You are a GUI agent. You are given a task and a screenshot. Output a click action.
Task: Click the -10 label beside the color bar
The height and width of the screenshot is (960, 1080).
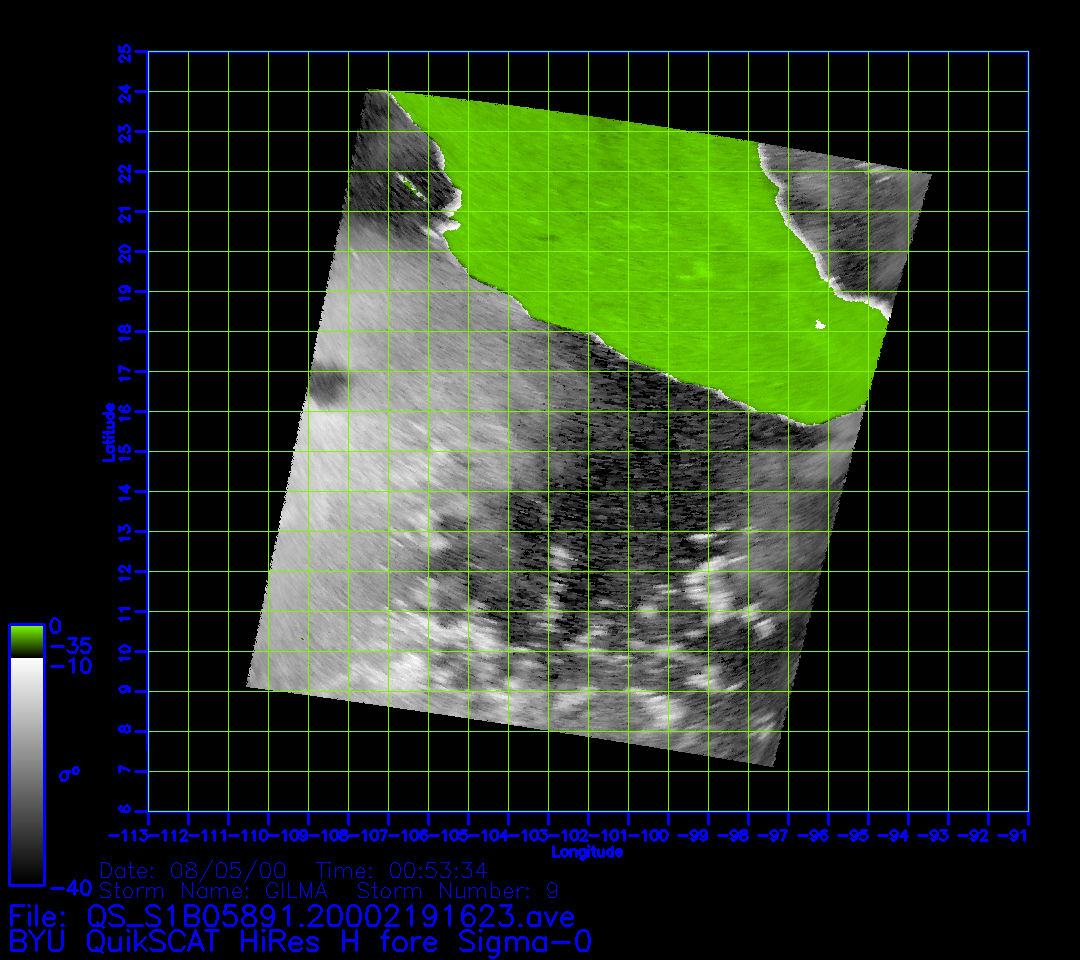(69, 666)
